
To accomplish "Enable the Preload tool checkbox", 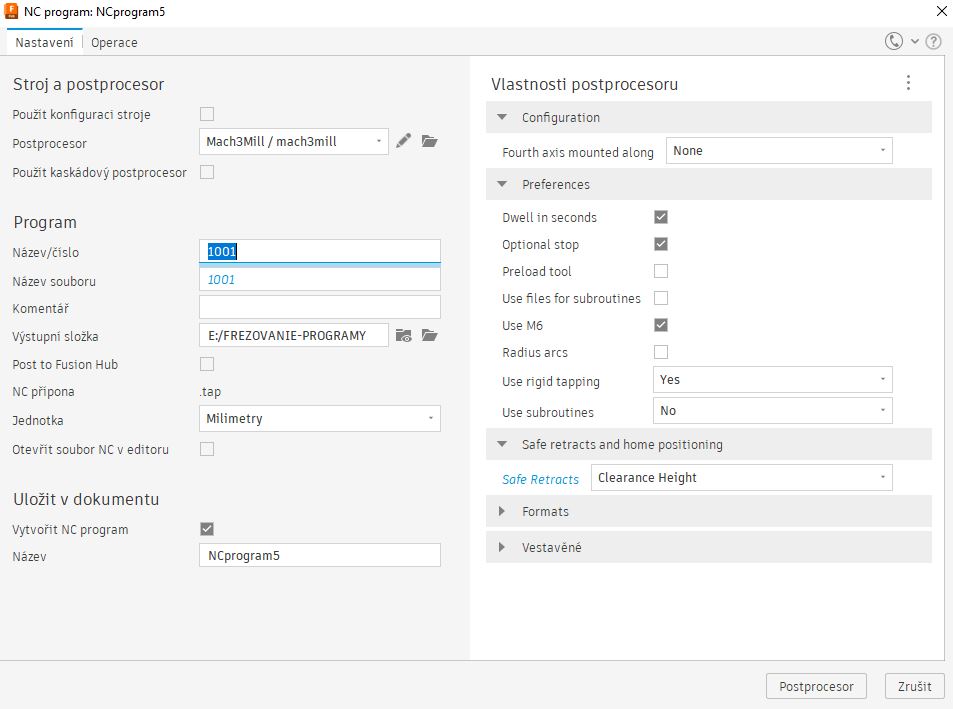I will tap(660, 271).
